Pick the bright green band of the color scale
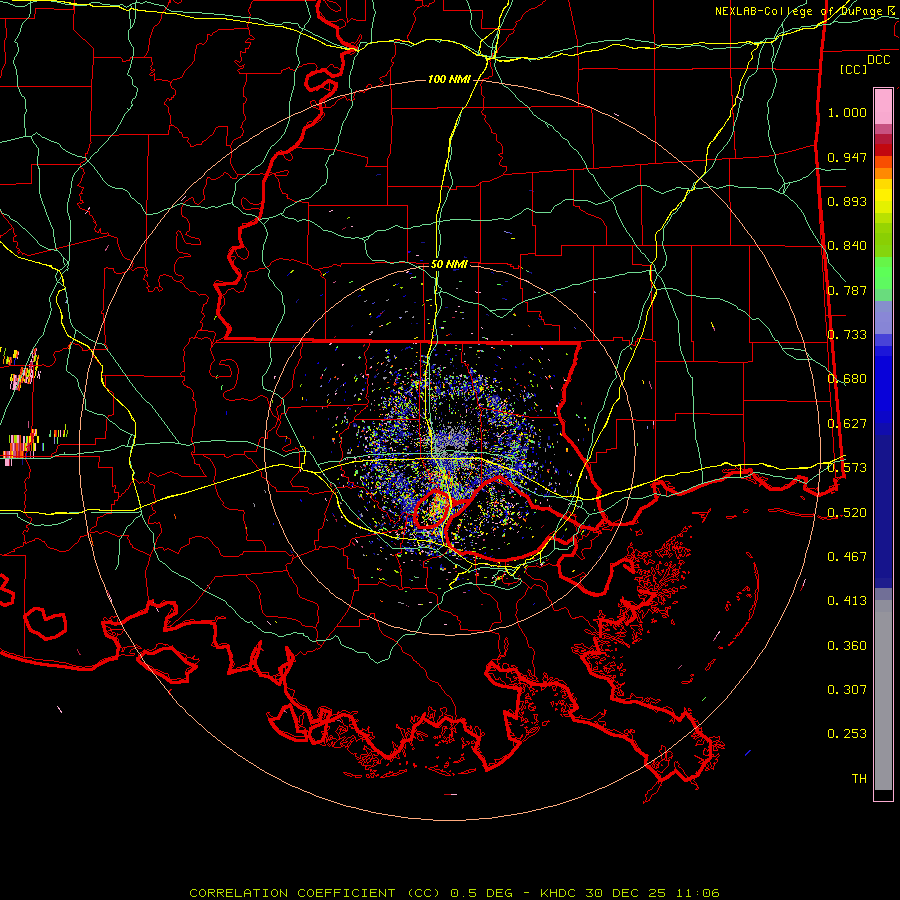The image size is (900, 900). [883, 273]
